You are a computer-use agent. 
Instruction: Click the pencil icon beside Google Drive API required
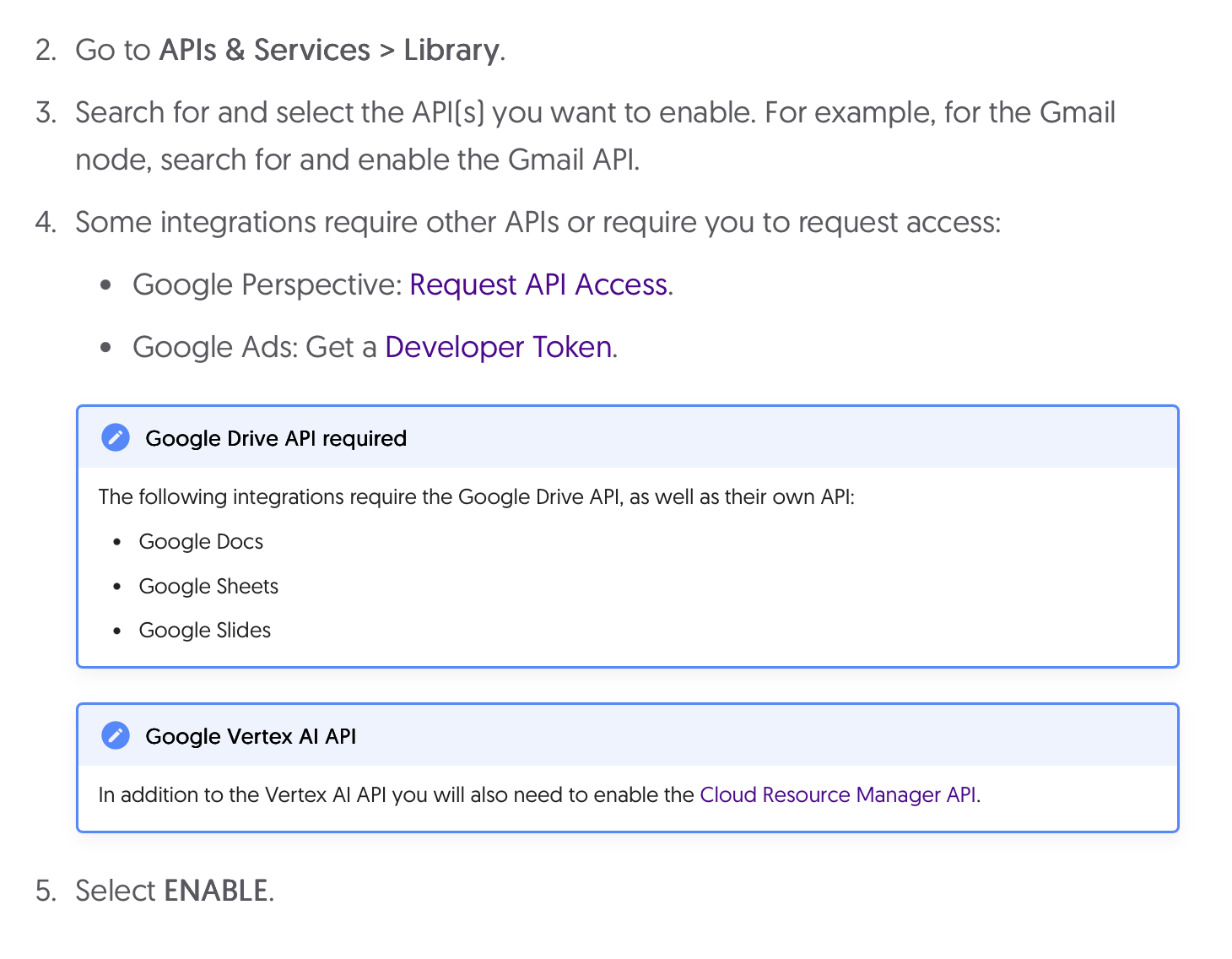(x=116, y=438)
